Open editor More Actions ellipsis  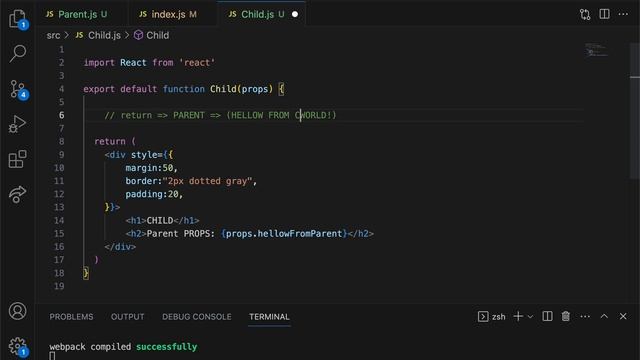623,14
